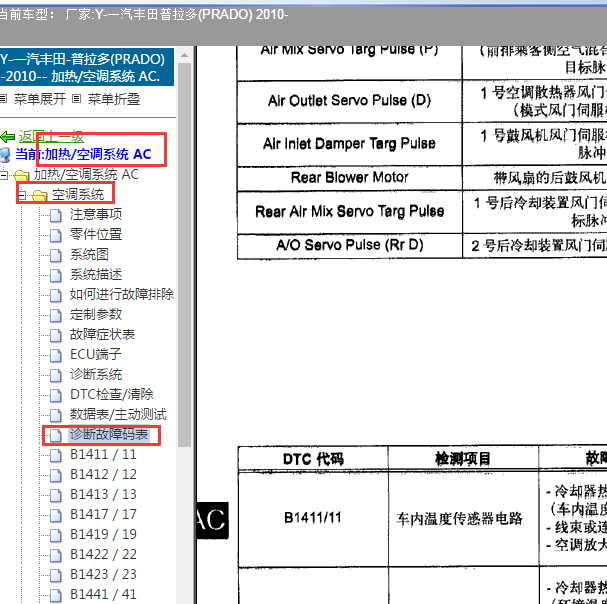Click table cell B1411/11 in DTC table

pos(313,518)
